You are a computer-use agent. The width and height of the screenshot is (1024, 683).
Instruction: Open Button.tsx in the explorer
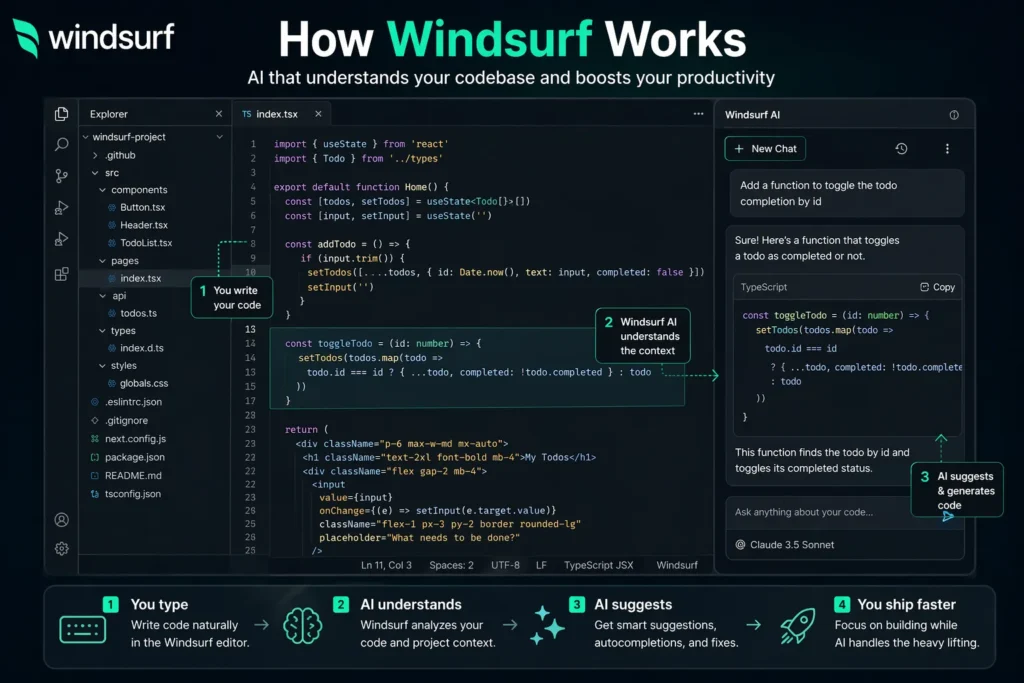pyautogui.click(x=142, y=207)
